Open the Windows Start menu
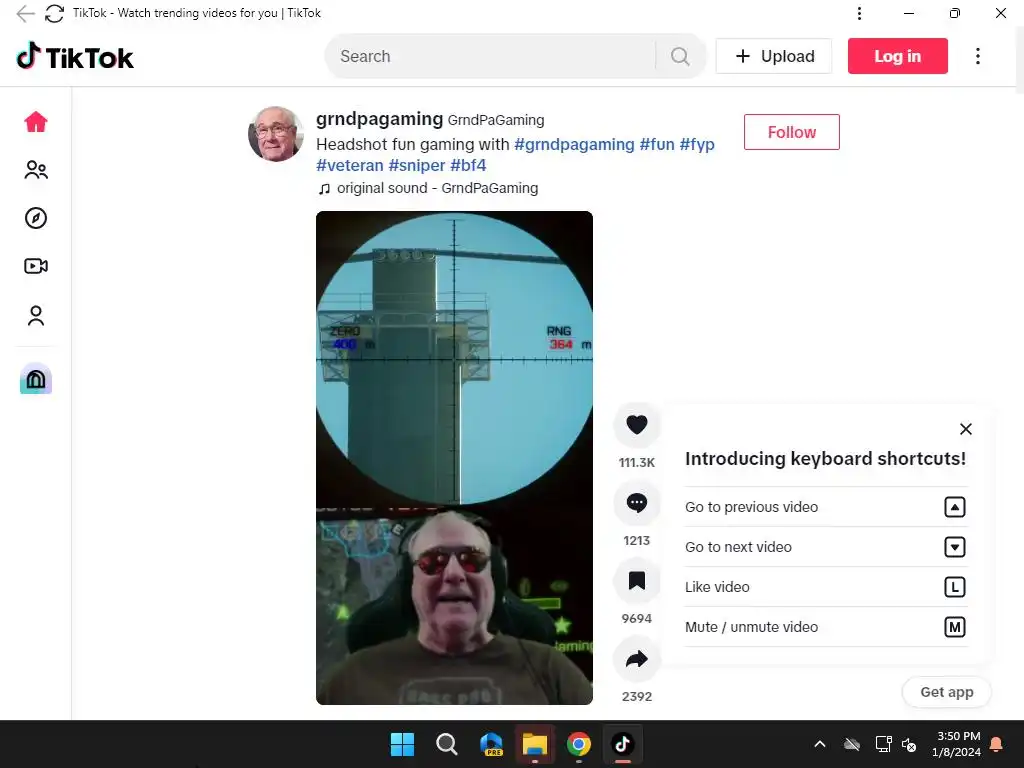 click(402, 744)
